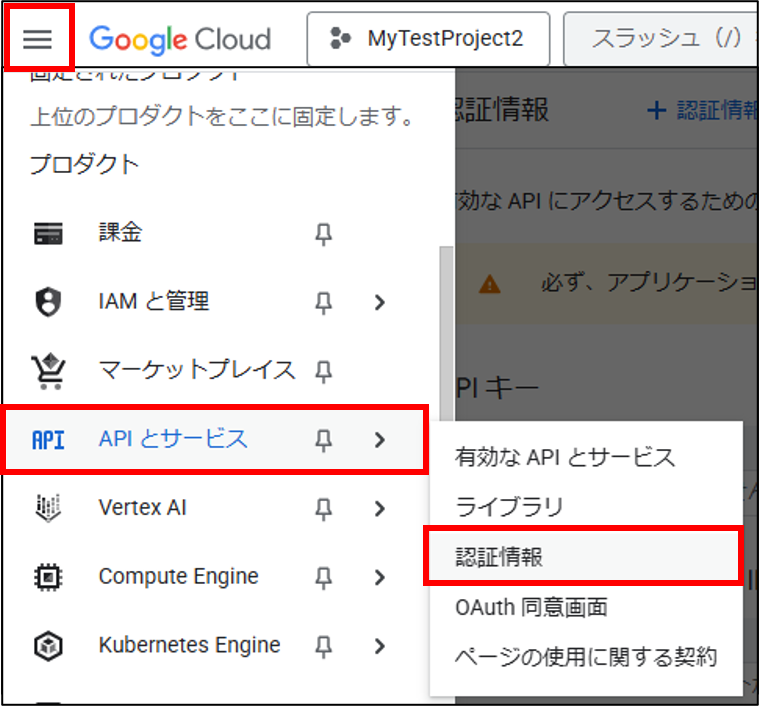Click the 課金 billing icon
This screenshot has width=759, height=706.
pos(48,233)
